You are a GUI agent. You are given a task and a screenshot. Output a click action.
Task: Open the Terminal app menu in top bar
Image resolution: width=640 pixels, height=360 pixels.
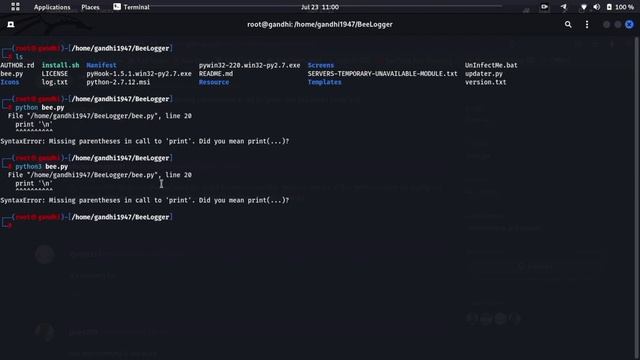tap(131, 7)
